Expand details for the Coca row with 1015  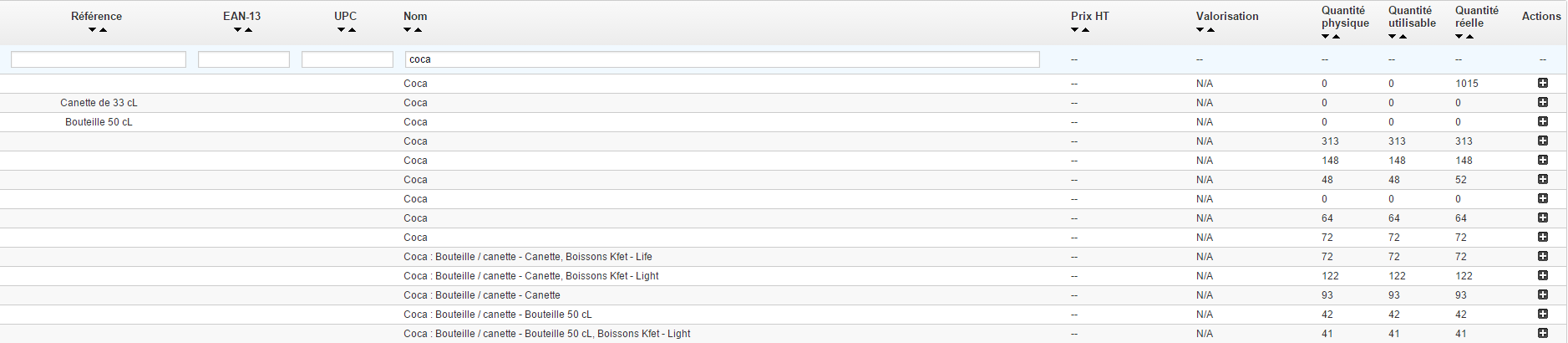click(1542, 83)
